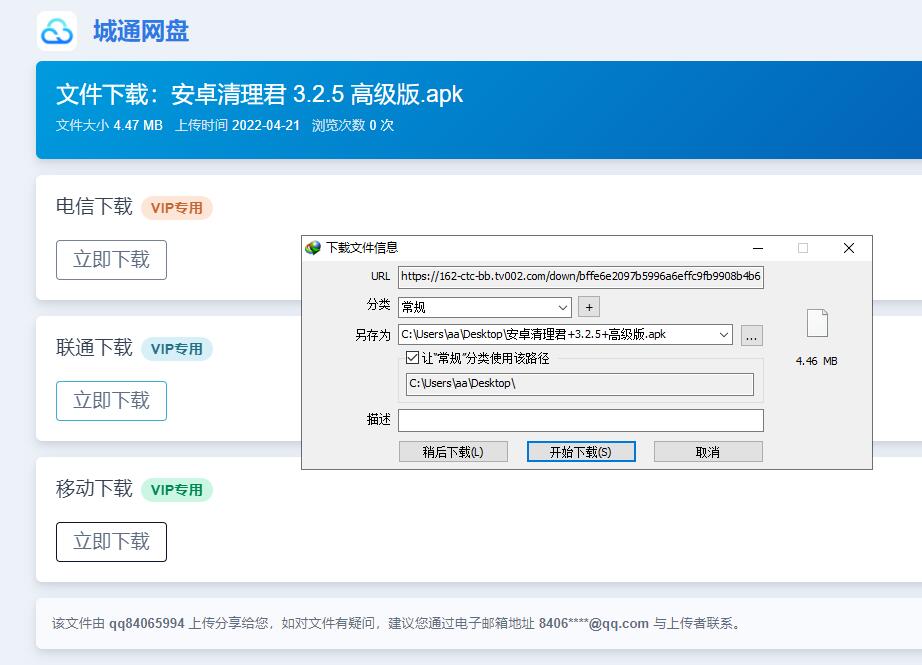
Task: Click the 取消 button in the dialog
Action: (707, 451)
